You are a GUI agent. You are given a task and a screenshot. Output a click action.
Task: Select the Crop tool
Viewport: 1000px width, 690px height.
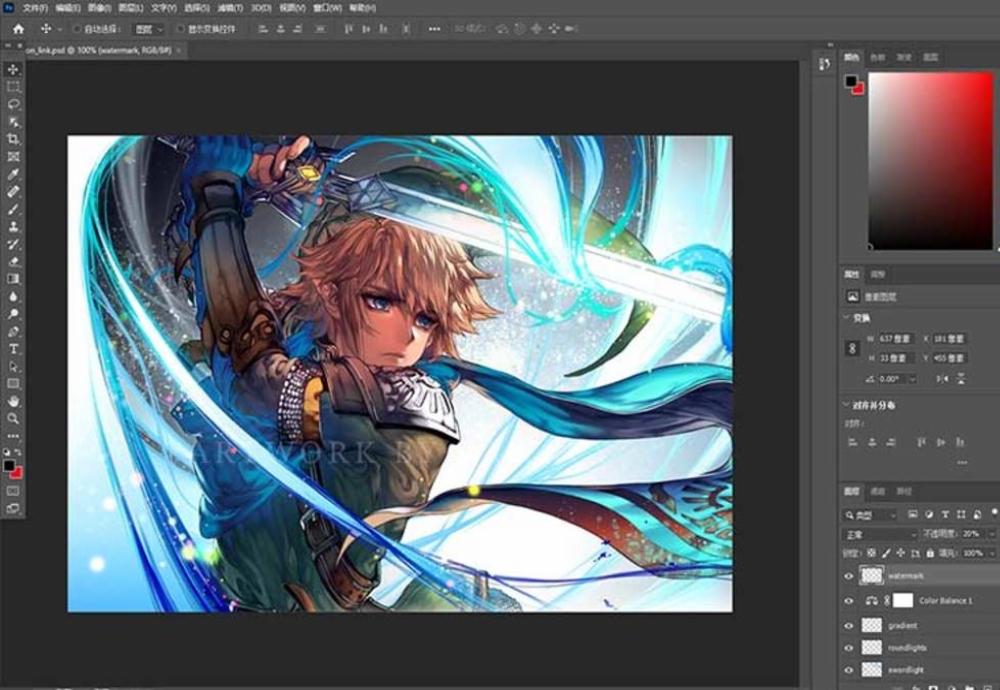pos(14,139)
